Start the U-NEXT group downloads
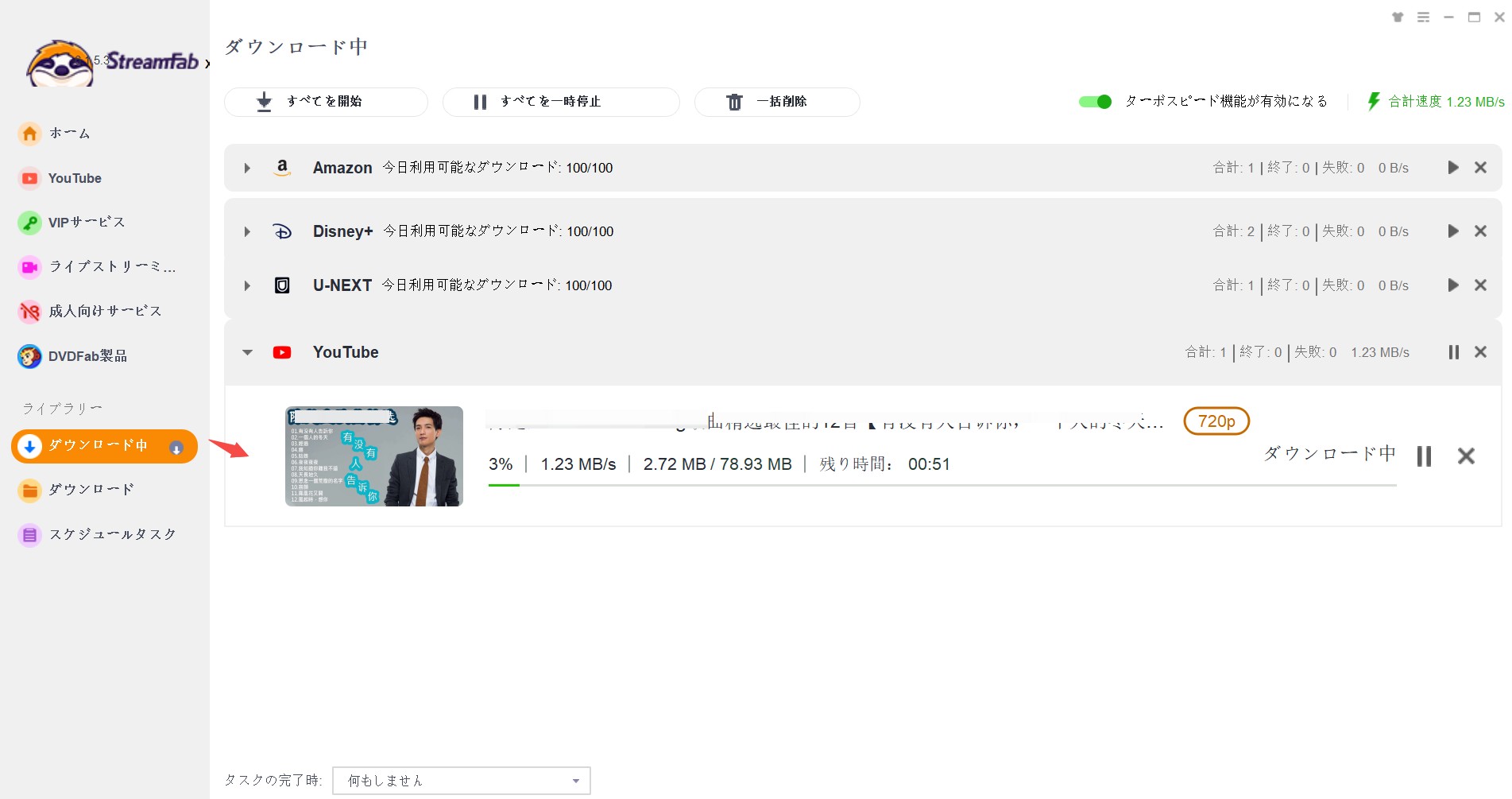The height and width of the screenshot is (799, 1512). [x=1453, y=285]
